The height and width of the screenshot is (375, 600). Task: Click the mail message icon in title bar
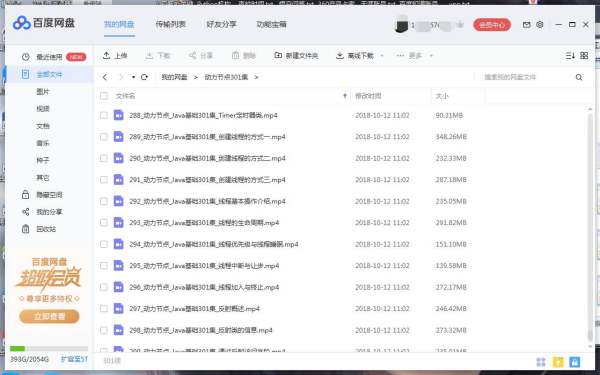tap(527, 24)
